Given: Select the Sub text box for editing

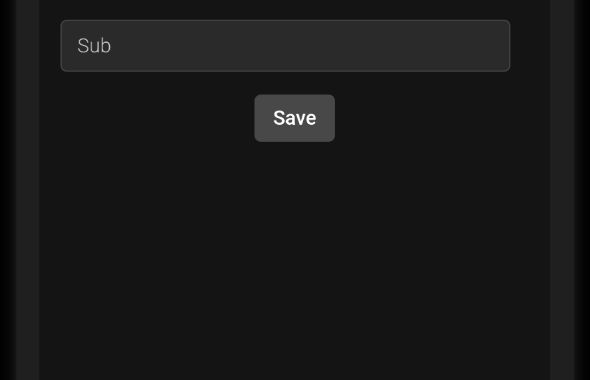Looking at the screenshot, I should tap(285, 46).
